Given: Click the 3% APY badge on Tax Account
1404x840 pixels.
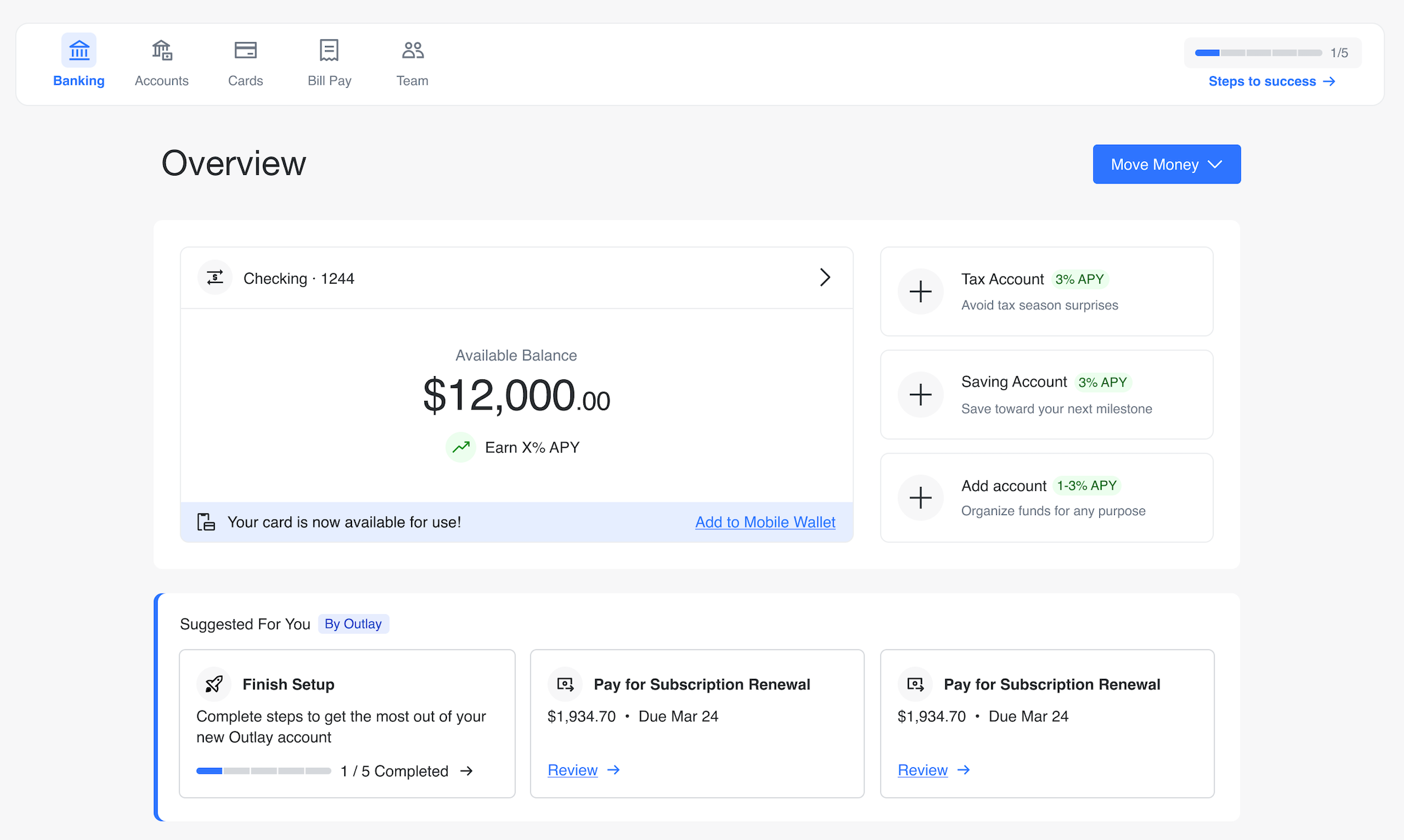Looking at the screenshot, I should coord(1080,279).
